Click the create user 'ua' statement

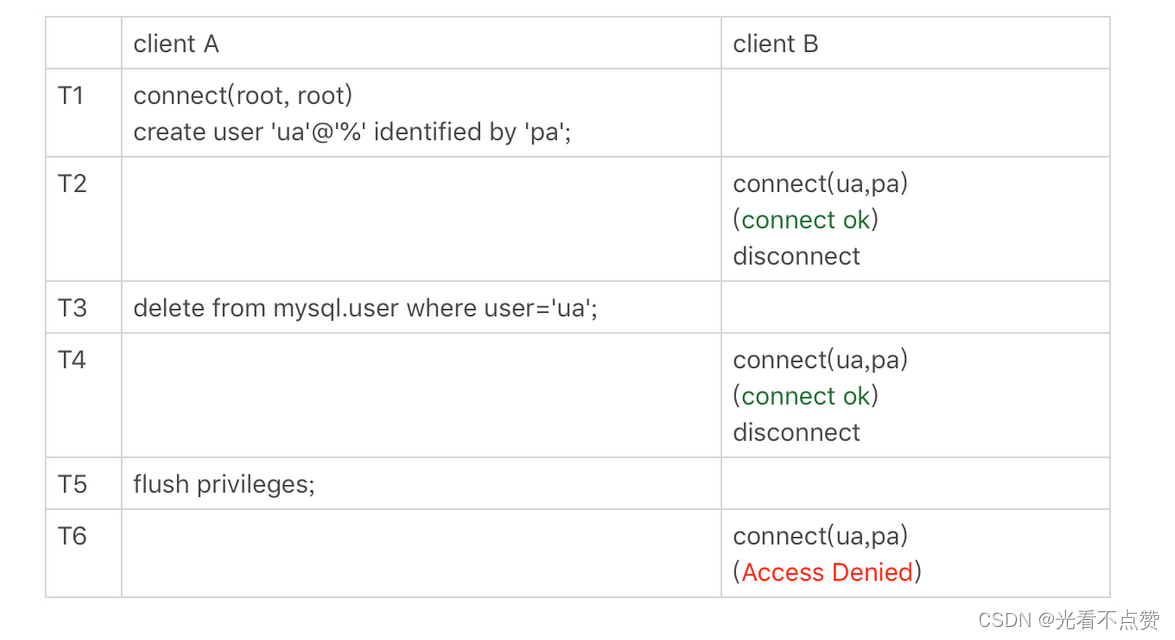pyautogui.click(x=352, y=132)
